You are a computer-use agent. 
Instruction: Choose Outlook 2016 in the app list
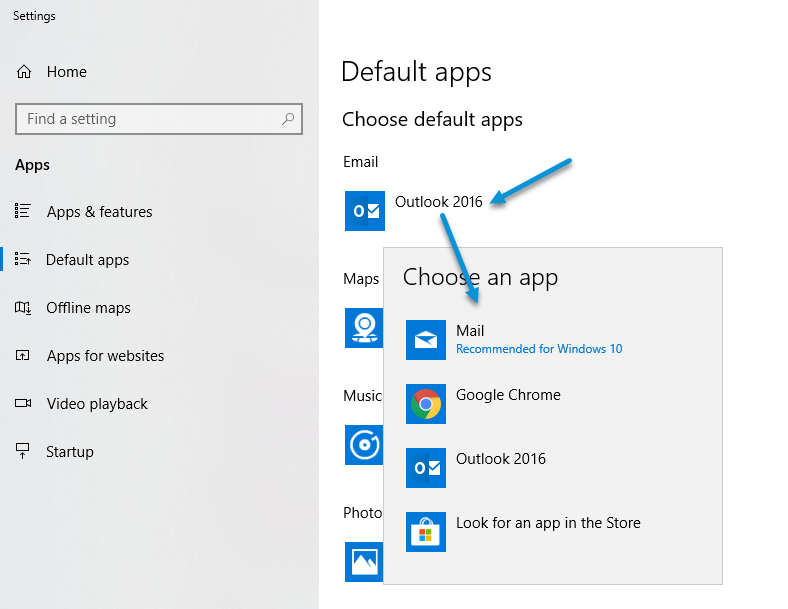coord(553,468)
